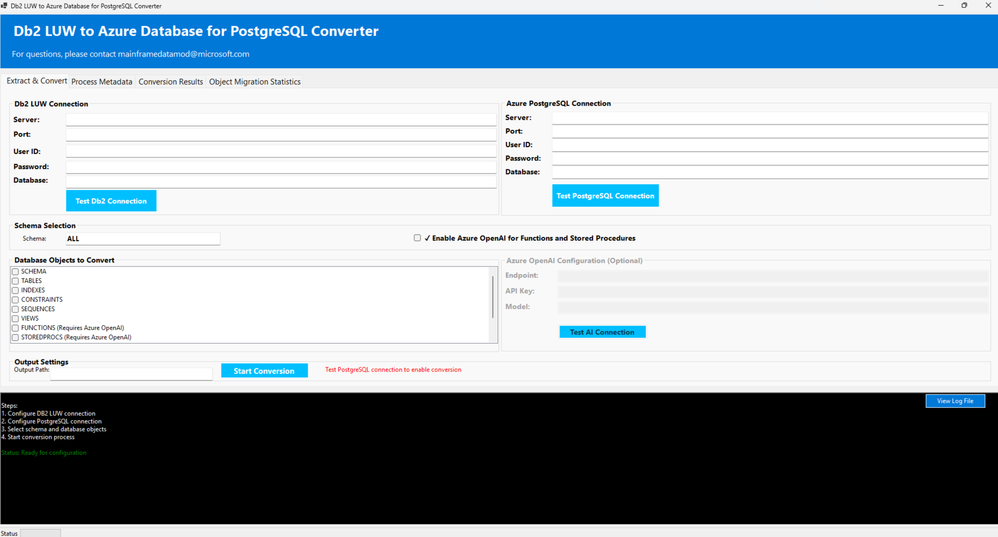Click the contact email mainframedatamod@microsoft.com
The image size is (998, 537).
pyautogui.click(x=183, y=54)
